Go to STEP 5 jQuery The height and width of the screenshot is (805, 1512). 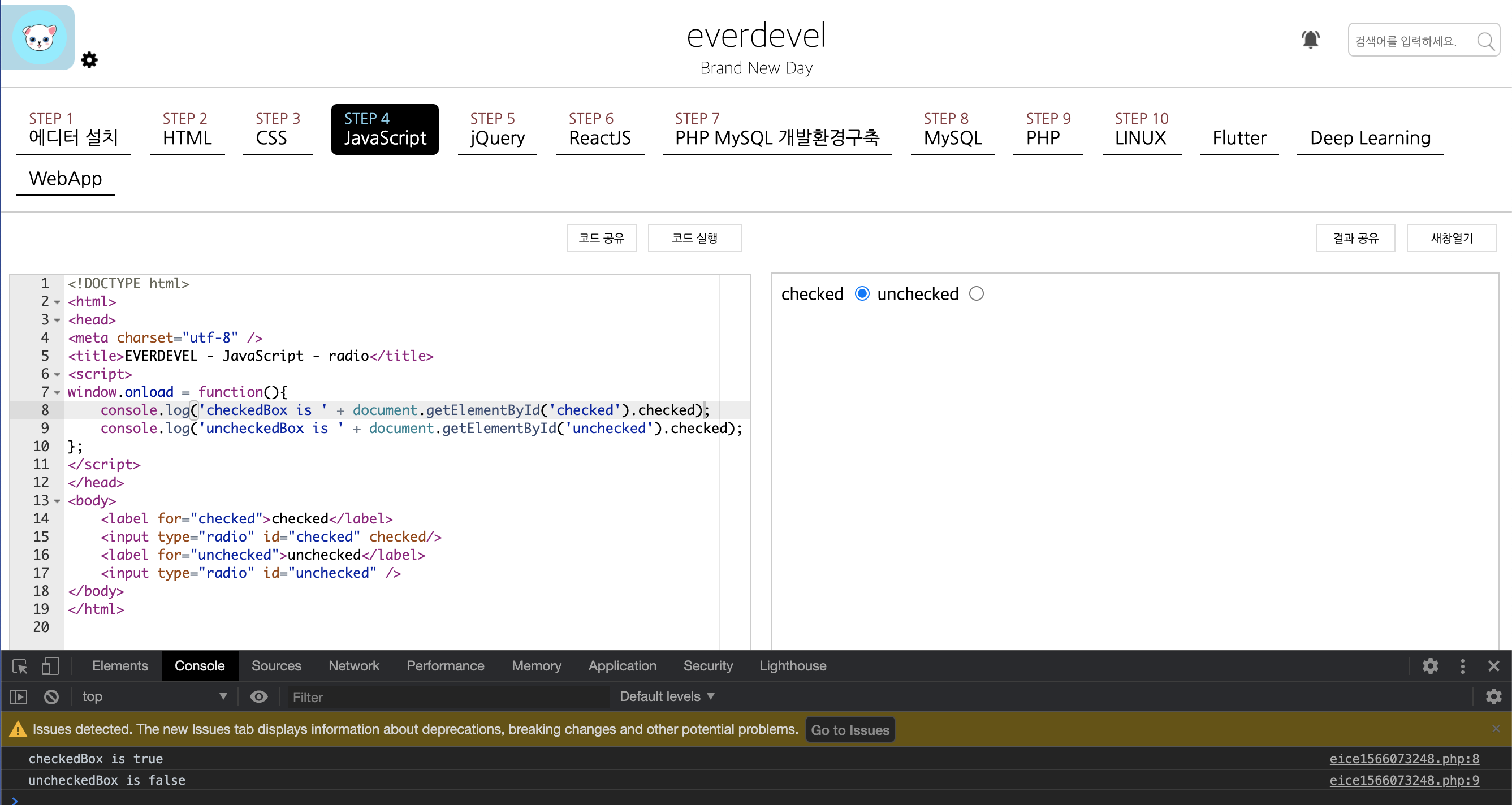pyautogui.click(x=497, y=129)
